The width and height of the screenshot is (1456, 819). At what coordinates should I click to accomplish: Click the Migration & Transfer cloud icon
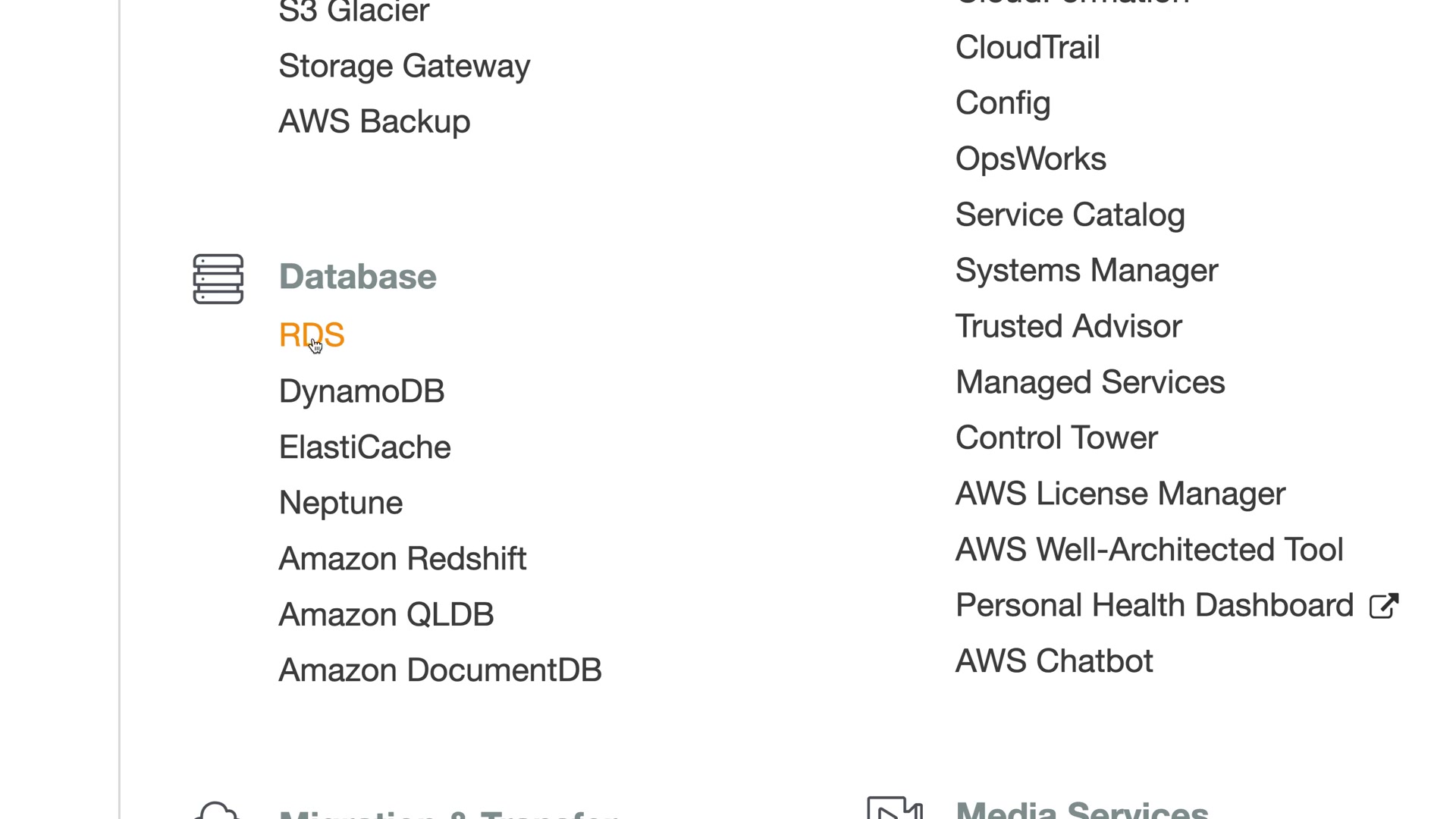point(217,810)
